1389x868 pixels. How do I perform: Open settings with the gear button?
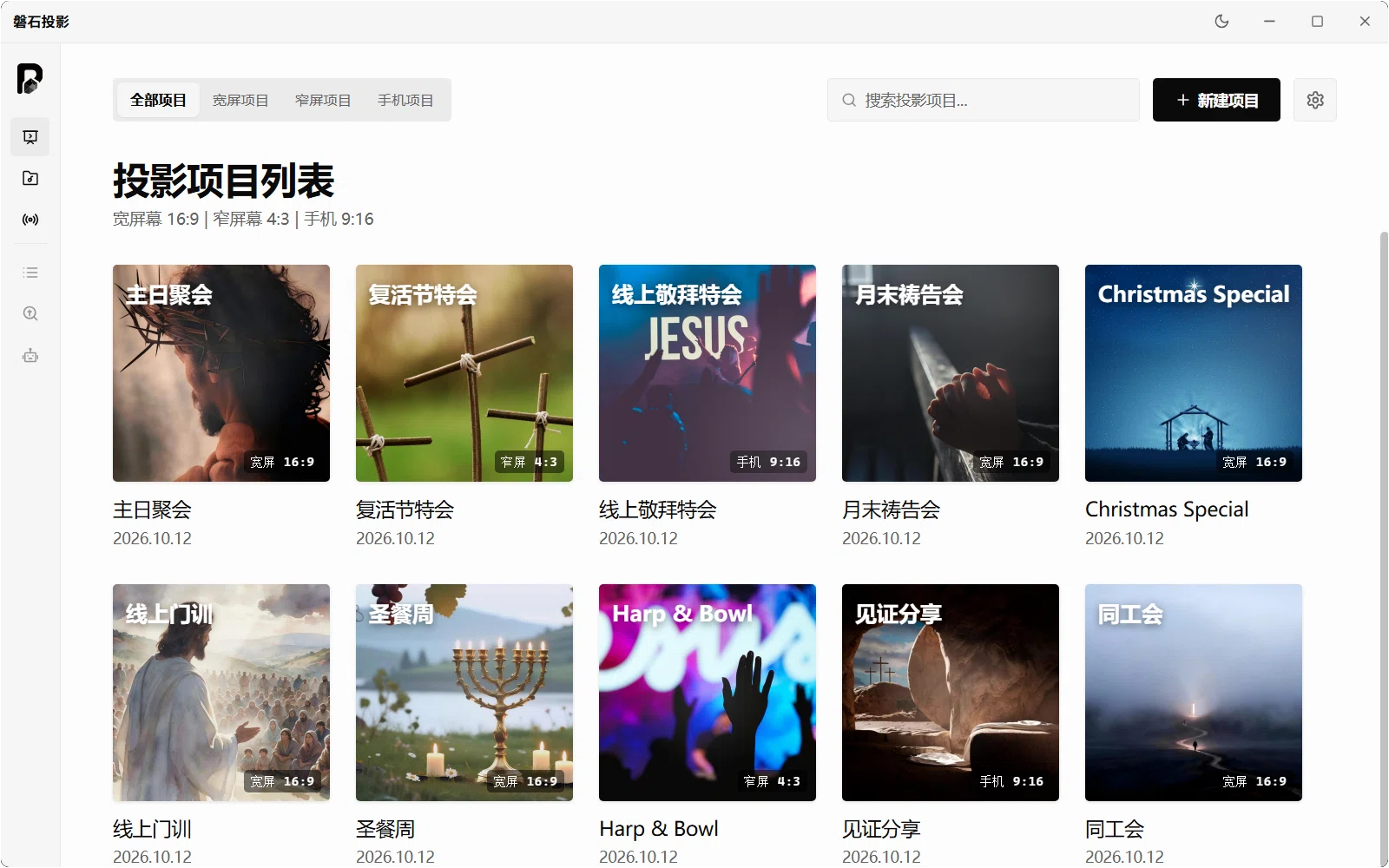pyautogui.click(x=1315, y=100)
